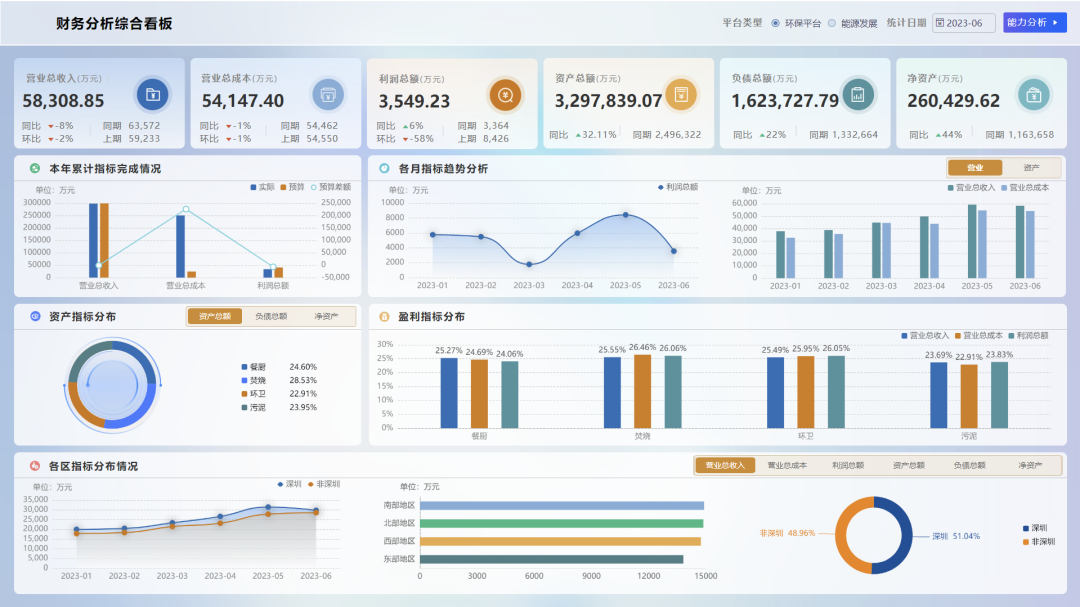
Task: Click the 负债总额 clipboard chart icon
Action: [x=858, y=95]
